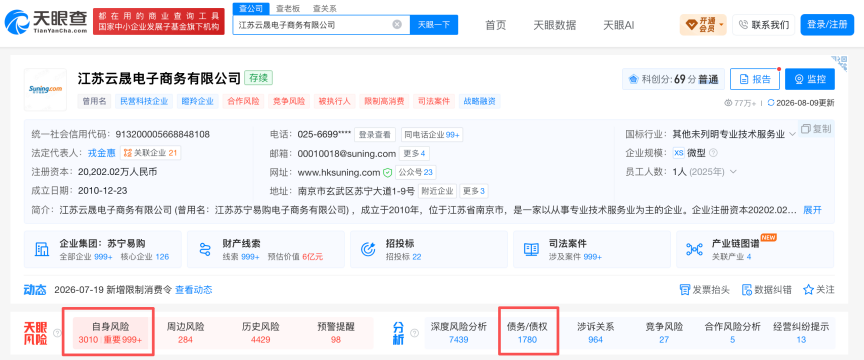Open 深度风险分析 7439
864x360 pixels.
[458, 333]
